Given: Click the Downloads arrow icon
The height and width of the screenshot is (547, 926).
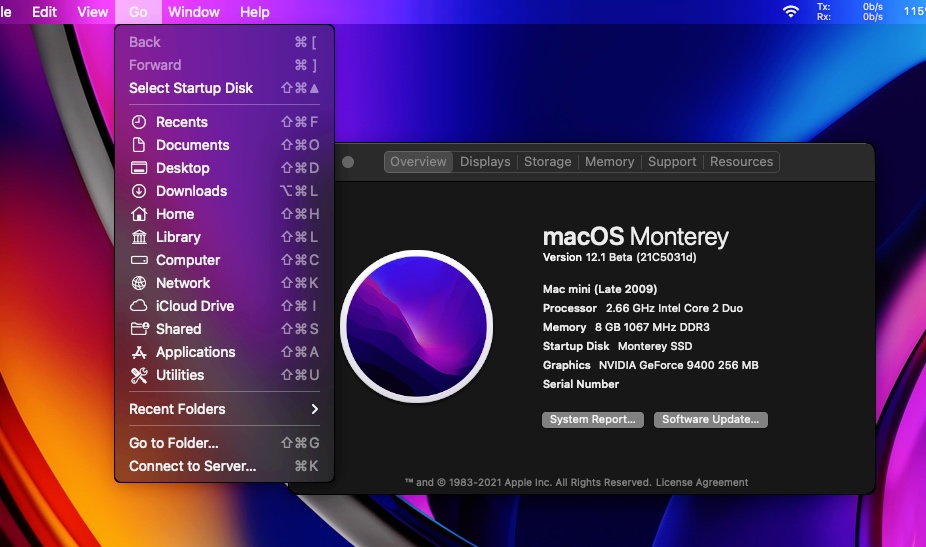Looking at the screenshot, I should [x=139, y=191].
